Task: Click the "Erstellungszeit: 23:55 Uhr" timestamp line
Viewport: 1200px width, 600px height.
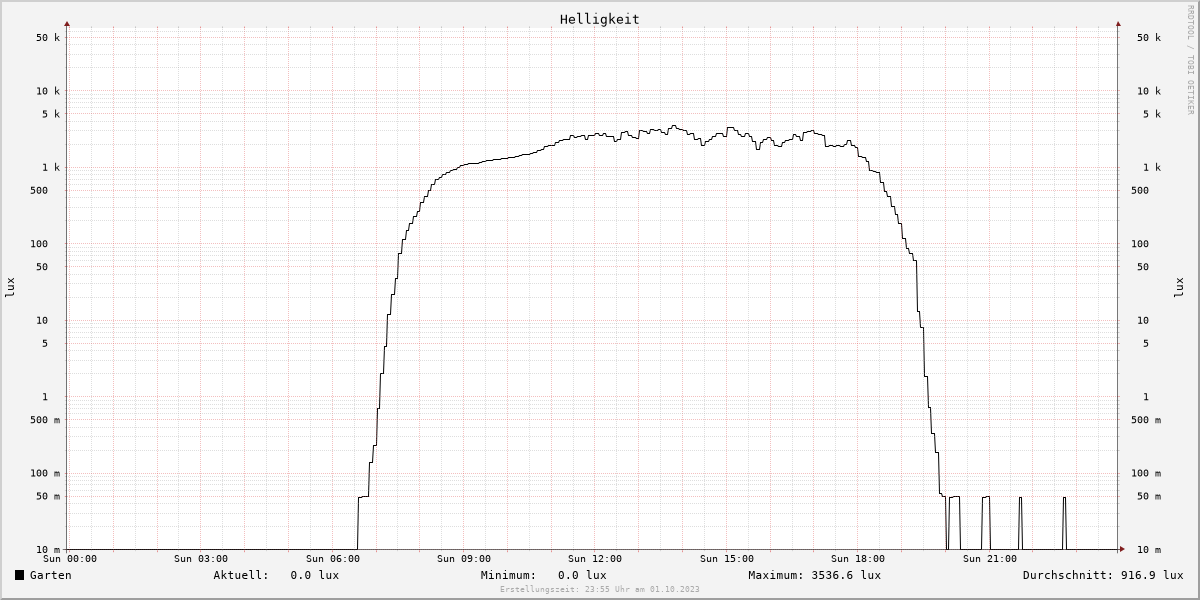Action: pos(600,590)
